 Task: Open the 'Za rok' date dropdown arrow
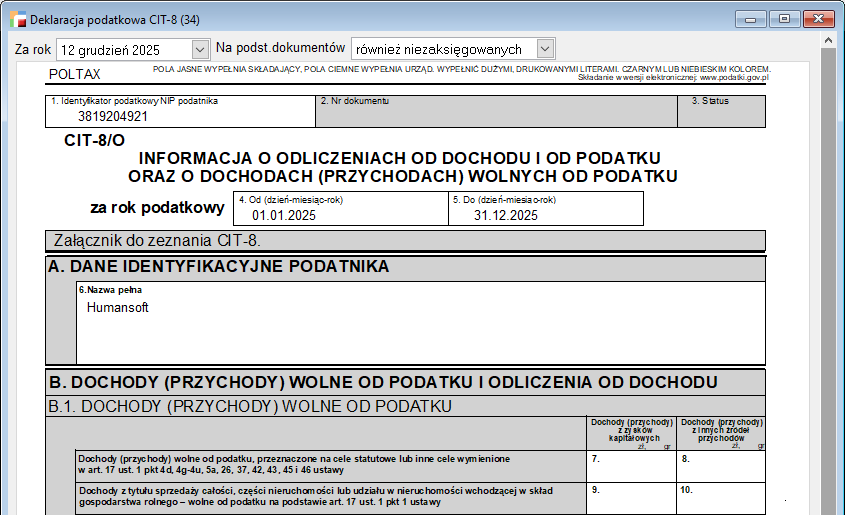199,49
